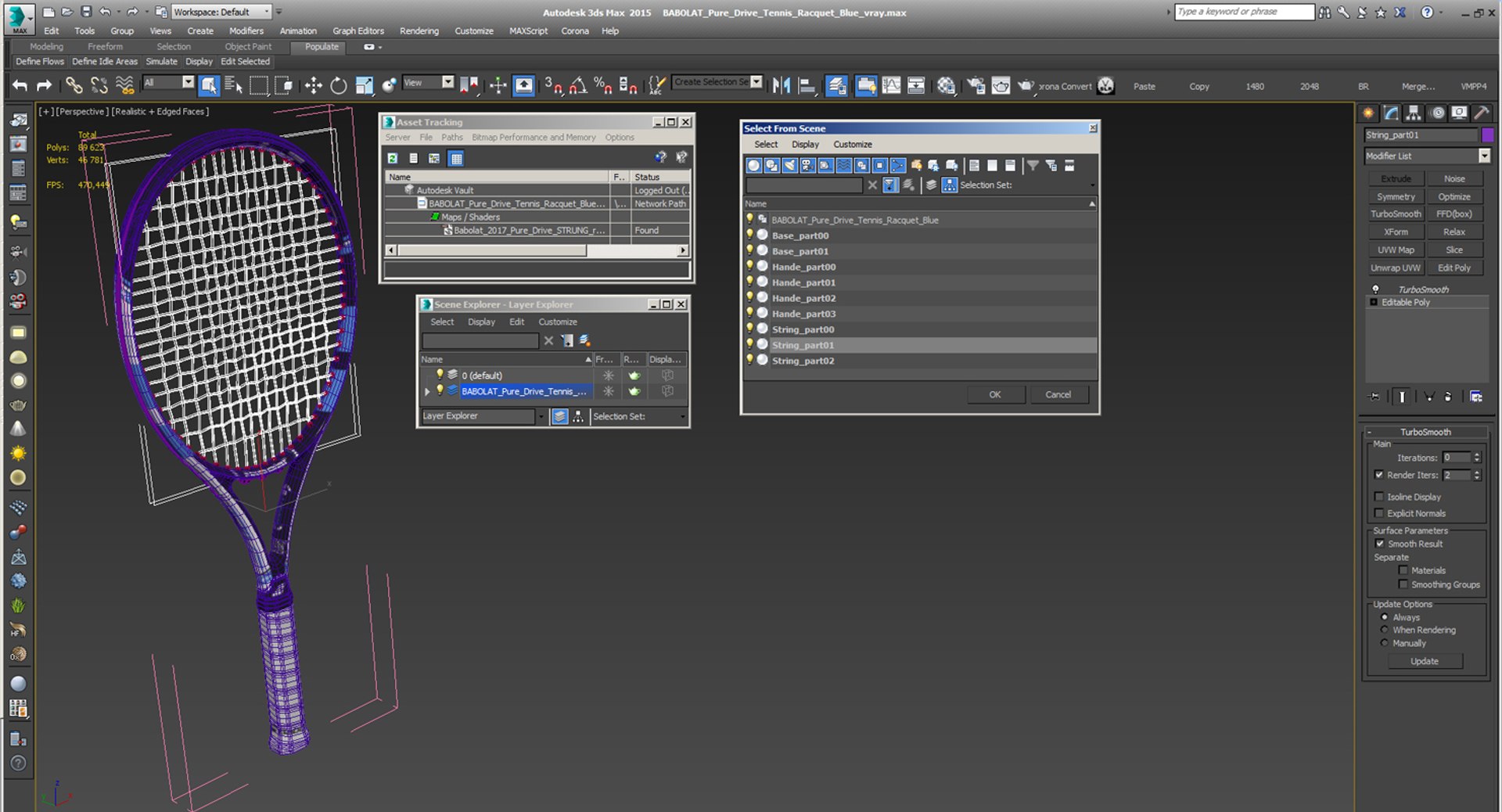This screenshot has width=1502, height=812.
Task: Open the MAXScript menu
Action: (x=528, y=31)
